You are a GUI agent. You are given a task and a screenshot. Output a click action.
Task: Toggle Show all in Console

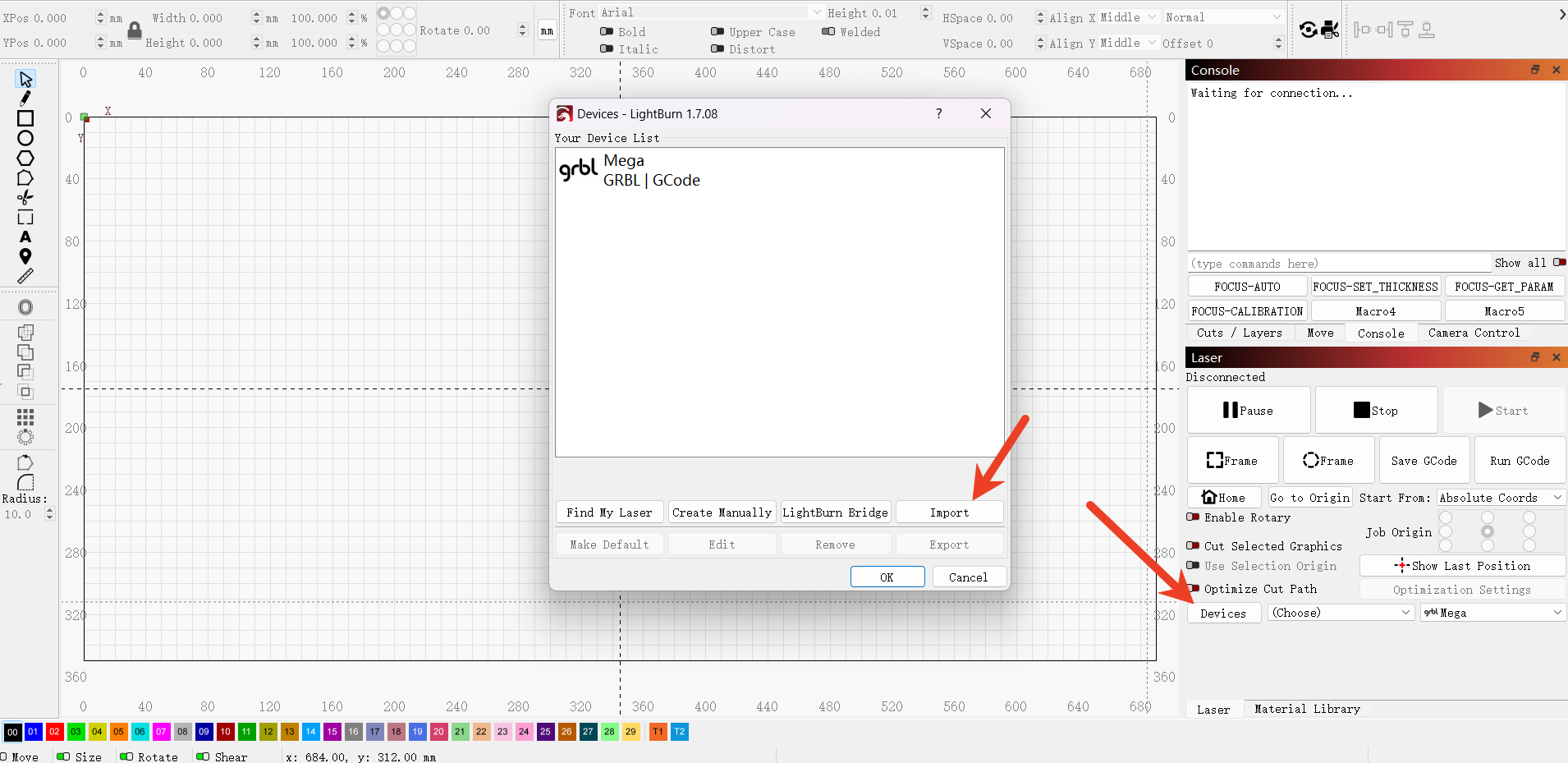1559,263
